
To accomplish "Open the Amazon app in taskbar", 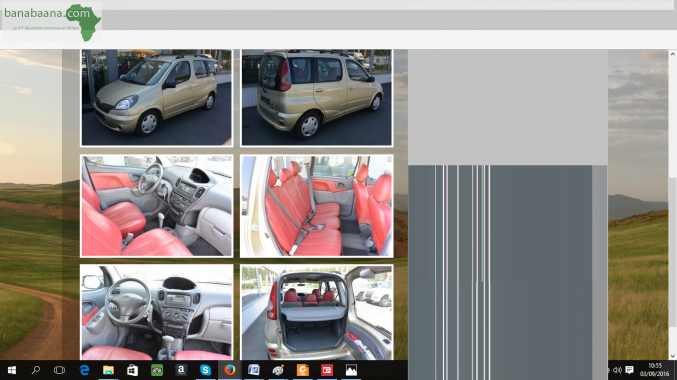I will click(181, 370).
